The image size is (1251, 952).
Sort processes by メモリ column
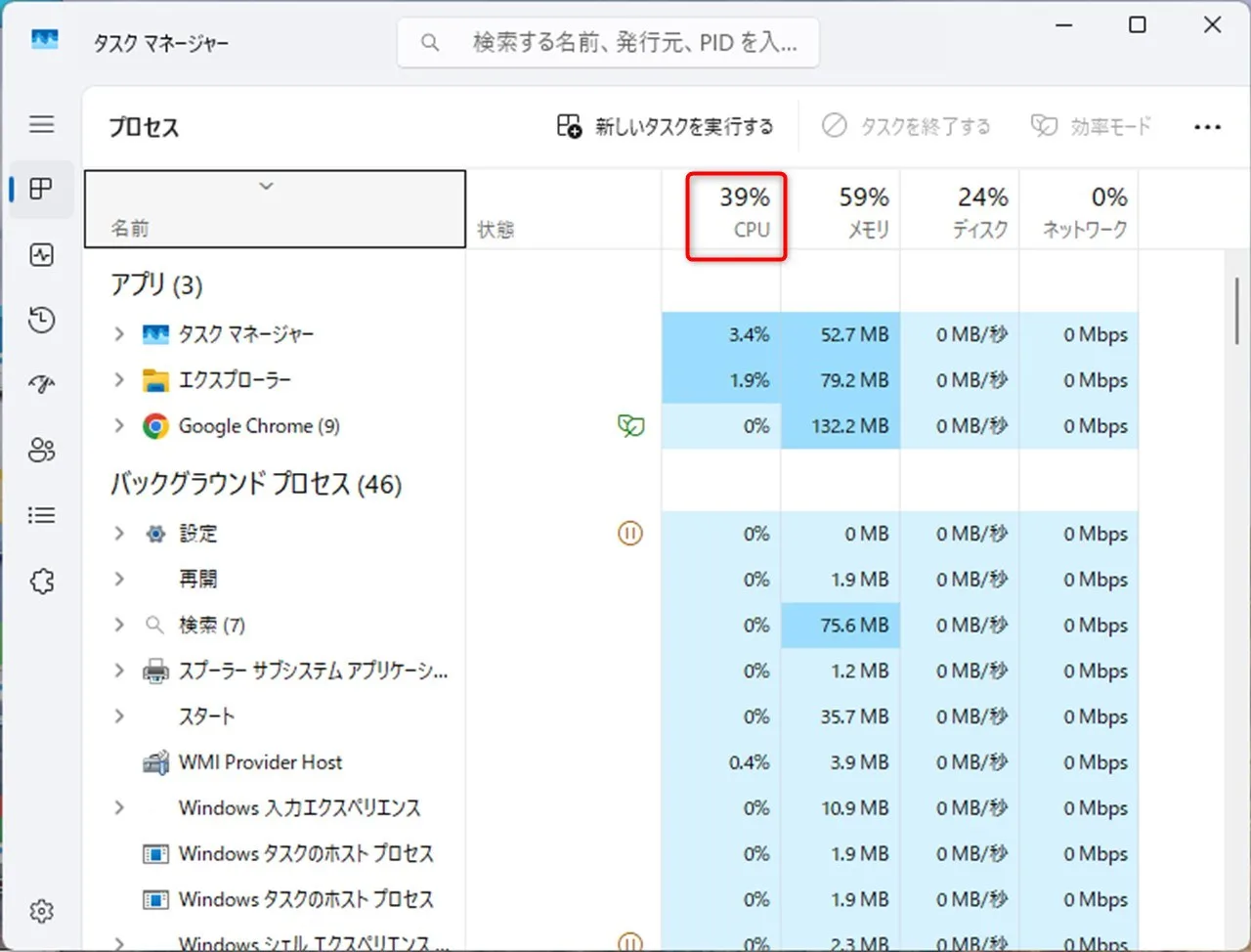click(841, 212)
